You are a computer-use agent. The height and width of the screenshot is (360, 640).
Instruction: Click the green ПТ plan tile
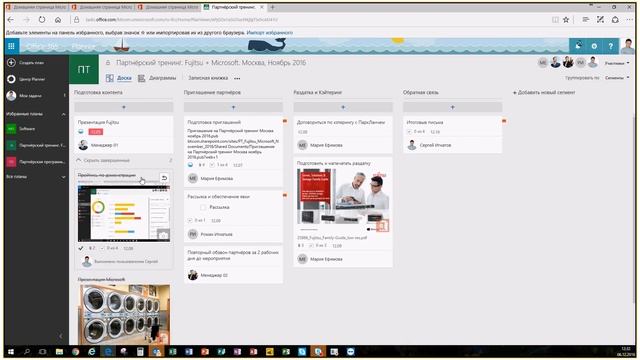84,69
